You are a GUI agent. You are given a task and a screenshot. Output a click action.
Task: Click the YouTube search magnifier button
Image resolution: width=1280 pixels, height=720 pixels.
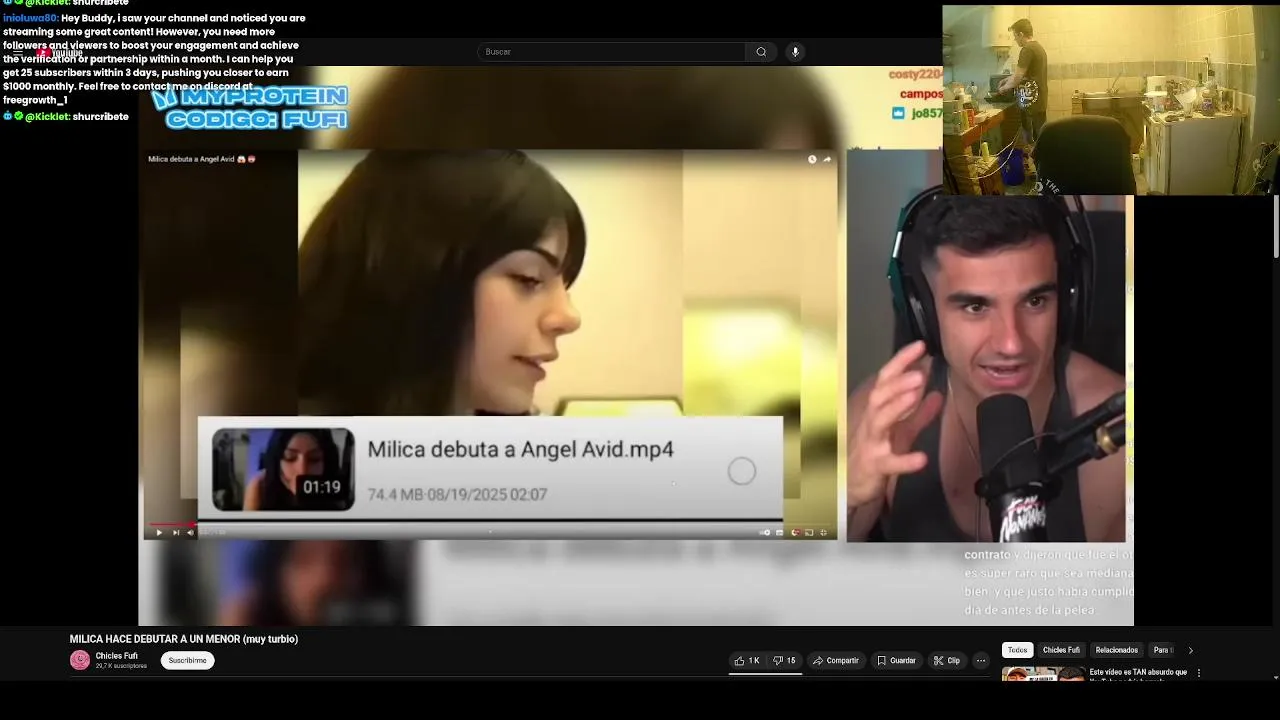pyautogui.click(x=761, y=52)
